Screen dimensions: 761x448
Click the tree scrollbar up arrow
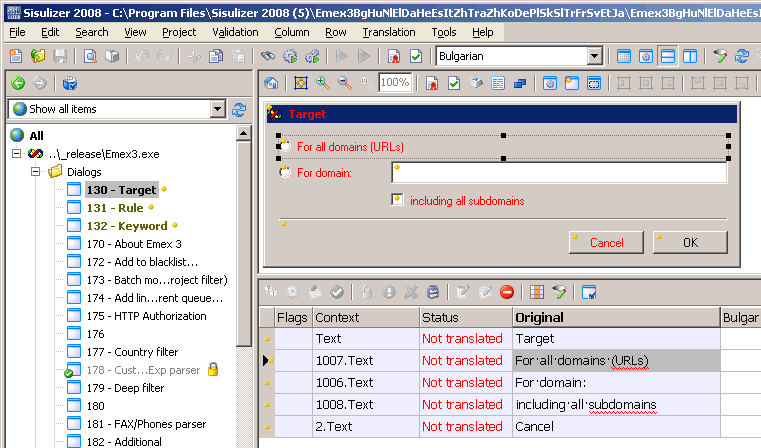[244, 133]
